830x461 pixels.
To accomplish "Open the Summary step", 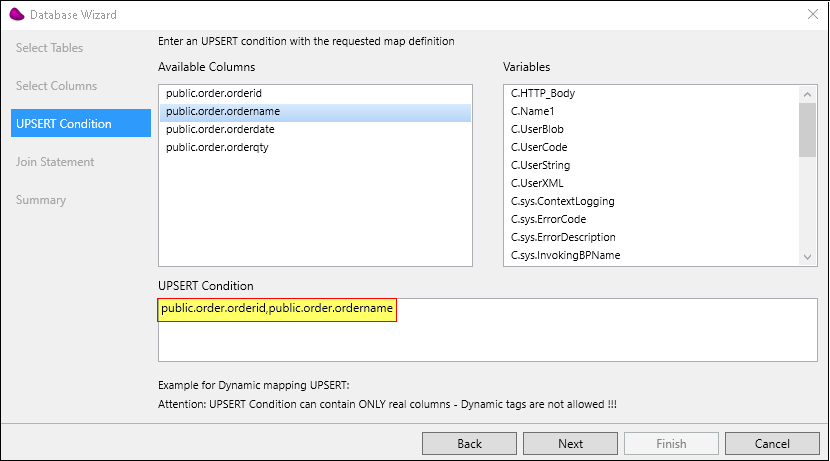I will pyautogui.click(x=41, y=200).
